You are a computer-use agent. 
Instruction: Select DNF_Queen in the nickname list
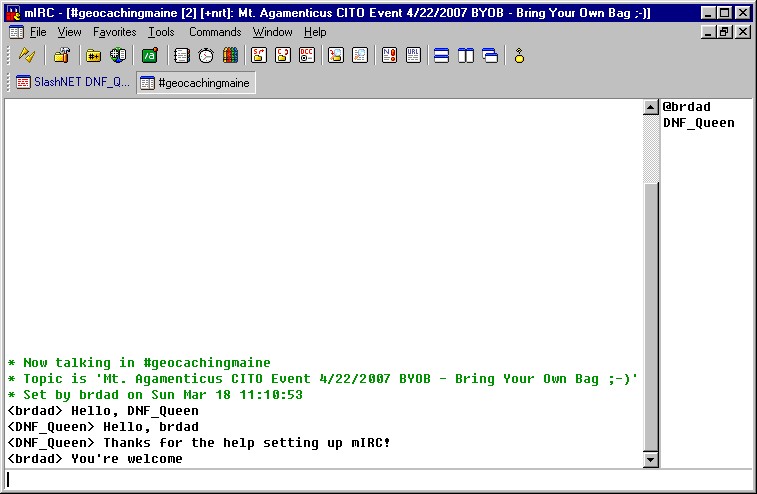(x=699, y=123)
